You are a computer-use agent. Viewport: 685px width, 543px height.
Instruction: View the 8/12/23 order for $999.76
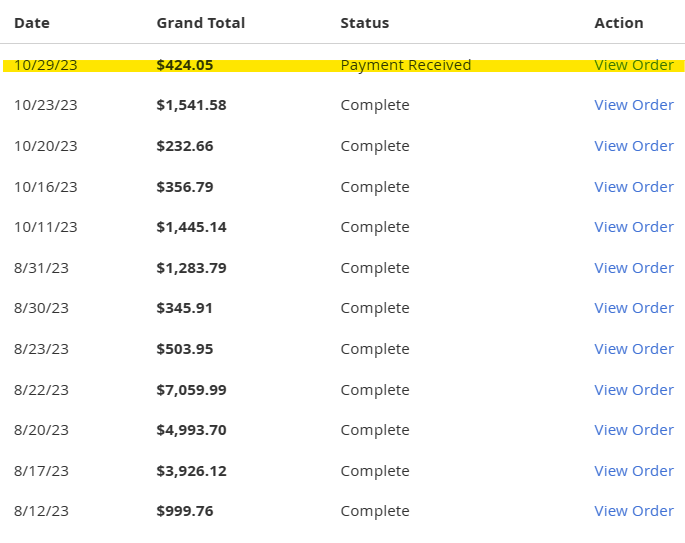(x=633, y=511)
